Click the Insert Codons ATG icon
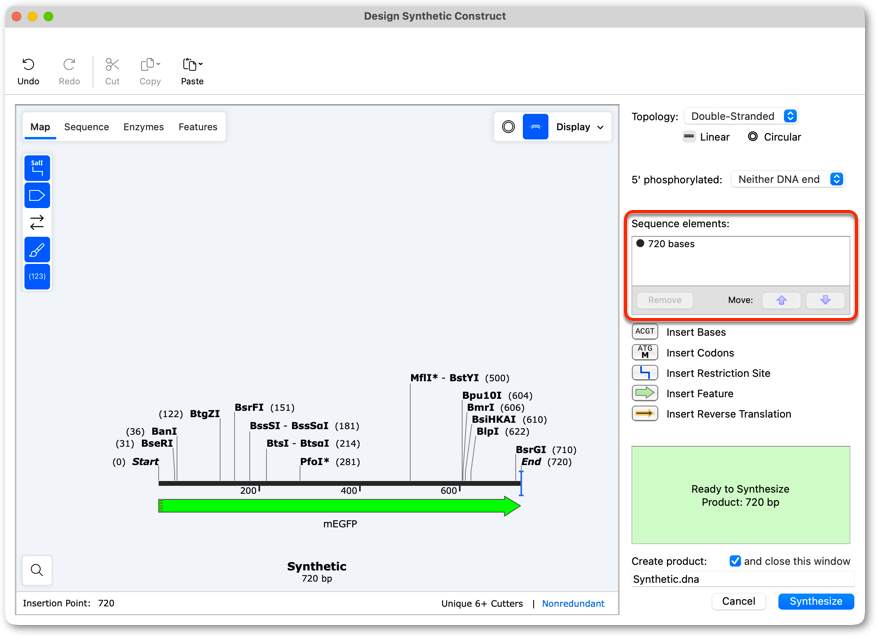 click(x=645, y=352)
